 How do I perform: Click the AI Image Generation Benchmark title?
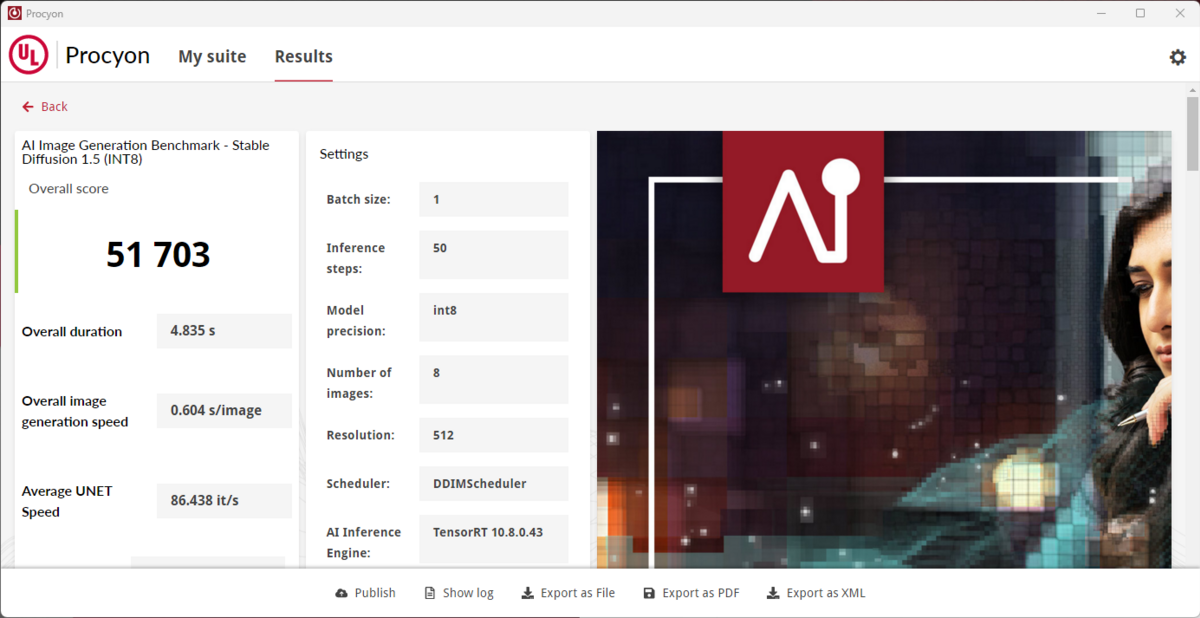coord(146,152)
